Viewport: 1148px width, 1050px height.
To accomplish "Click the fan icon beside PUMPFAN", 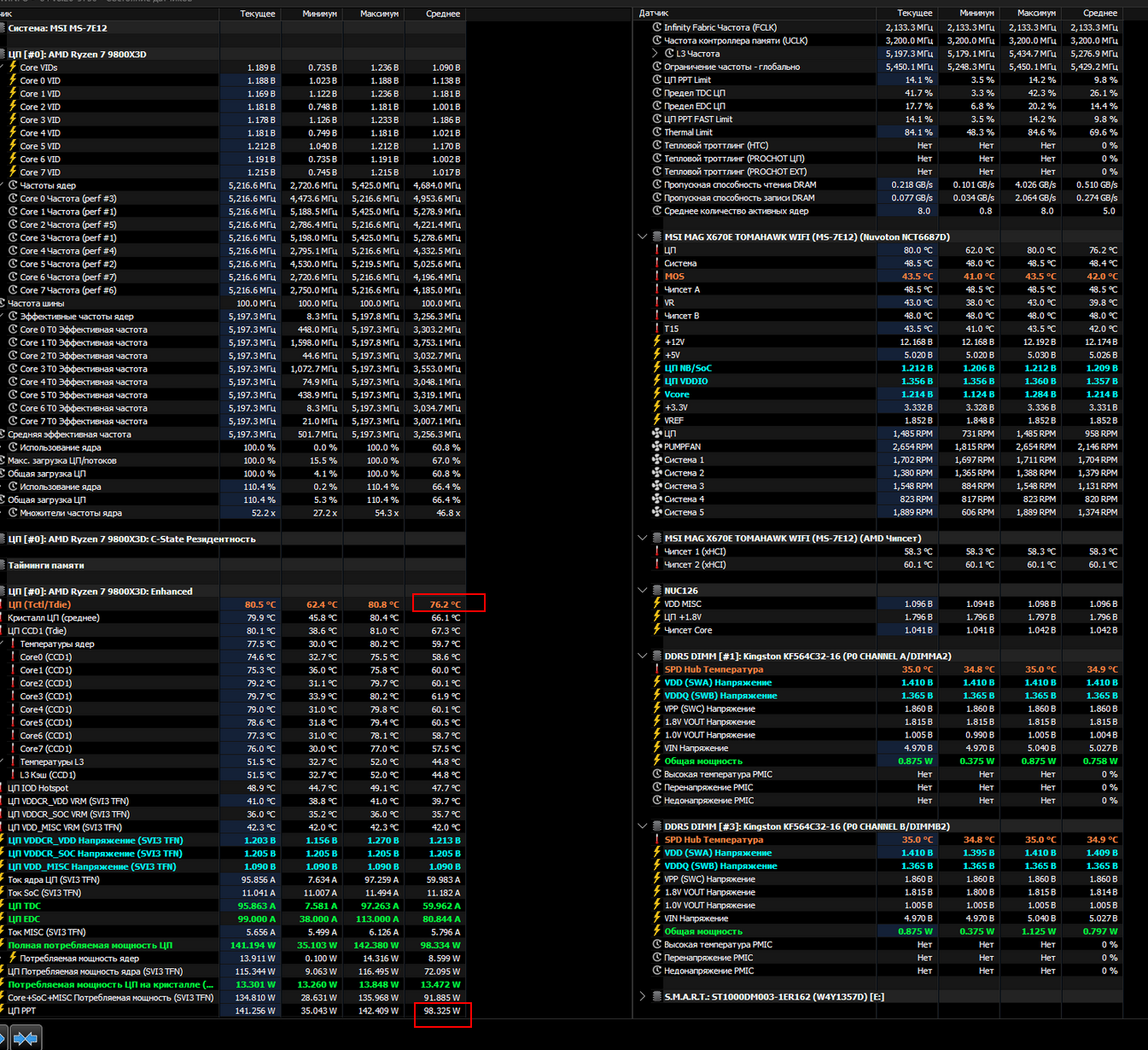I will click(x=657, y=446).
